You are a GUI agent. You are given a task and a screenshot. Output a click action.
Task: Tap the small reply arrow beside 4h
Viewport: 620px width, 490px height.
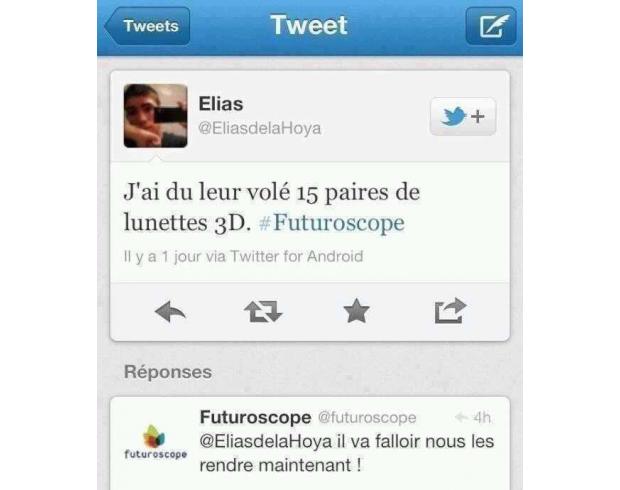461,417
